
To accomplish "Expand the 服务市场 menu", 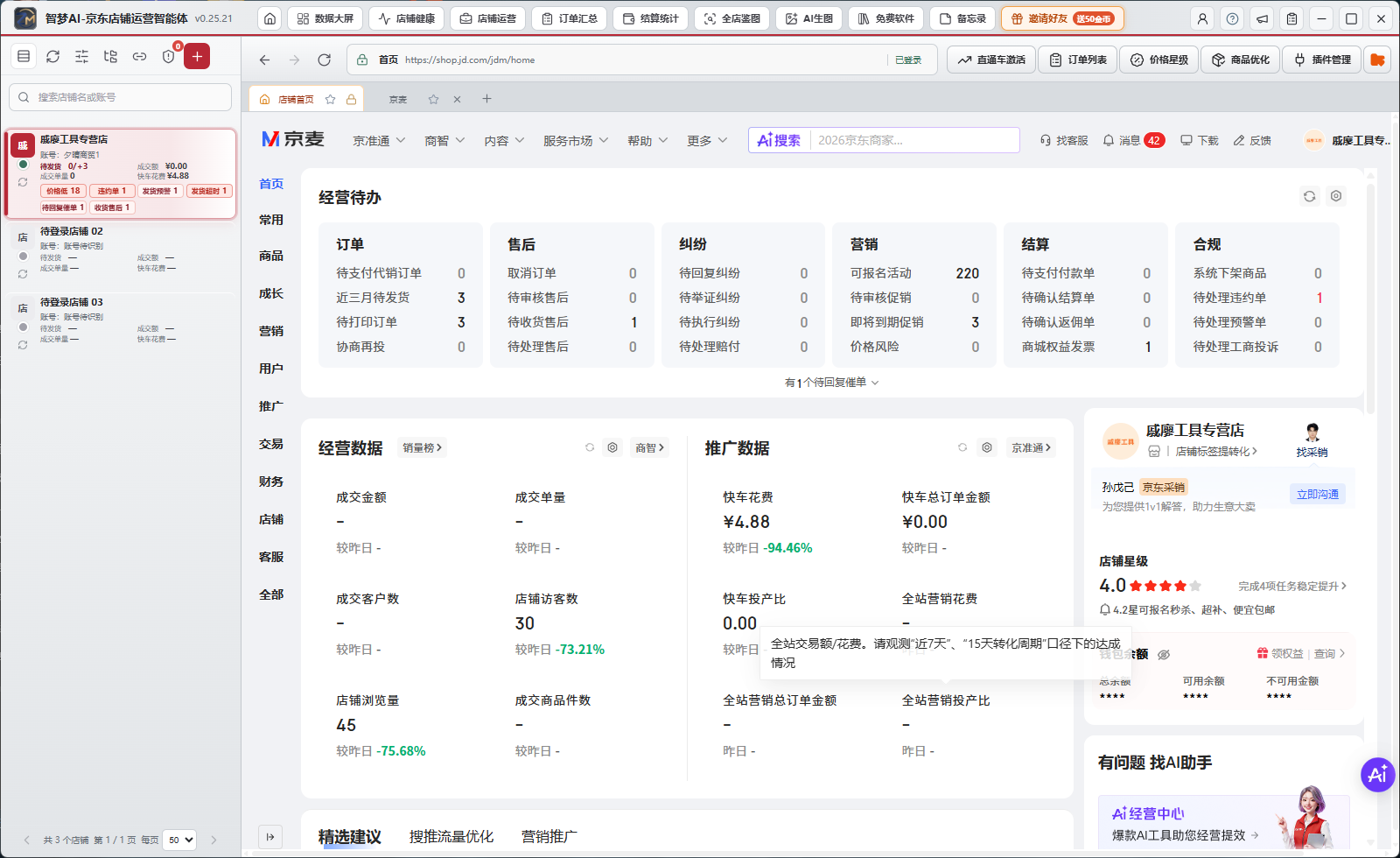I will [x=576, y=141].
